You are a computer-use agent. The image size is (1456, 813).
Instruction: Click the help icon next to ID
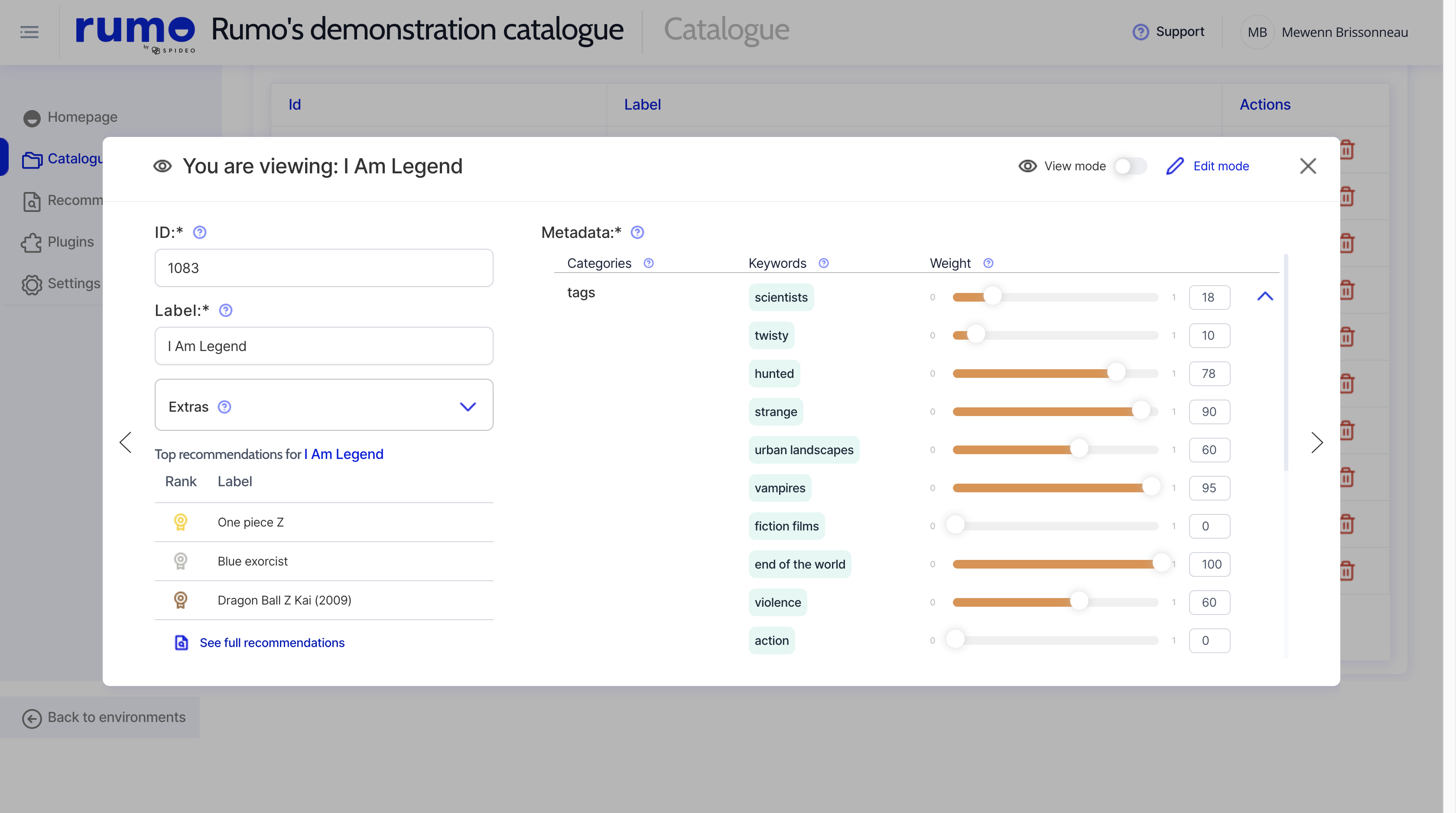pyautogui.click(x=199, y=232)
